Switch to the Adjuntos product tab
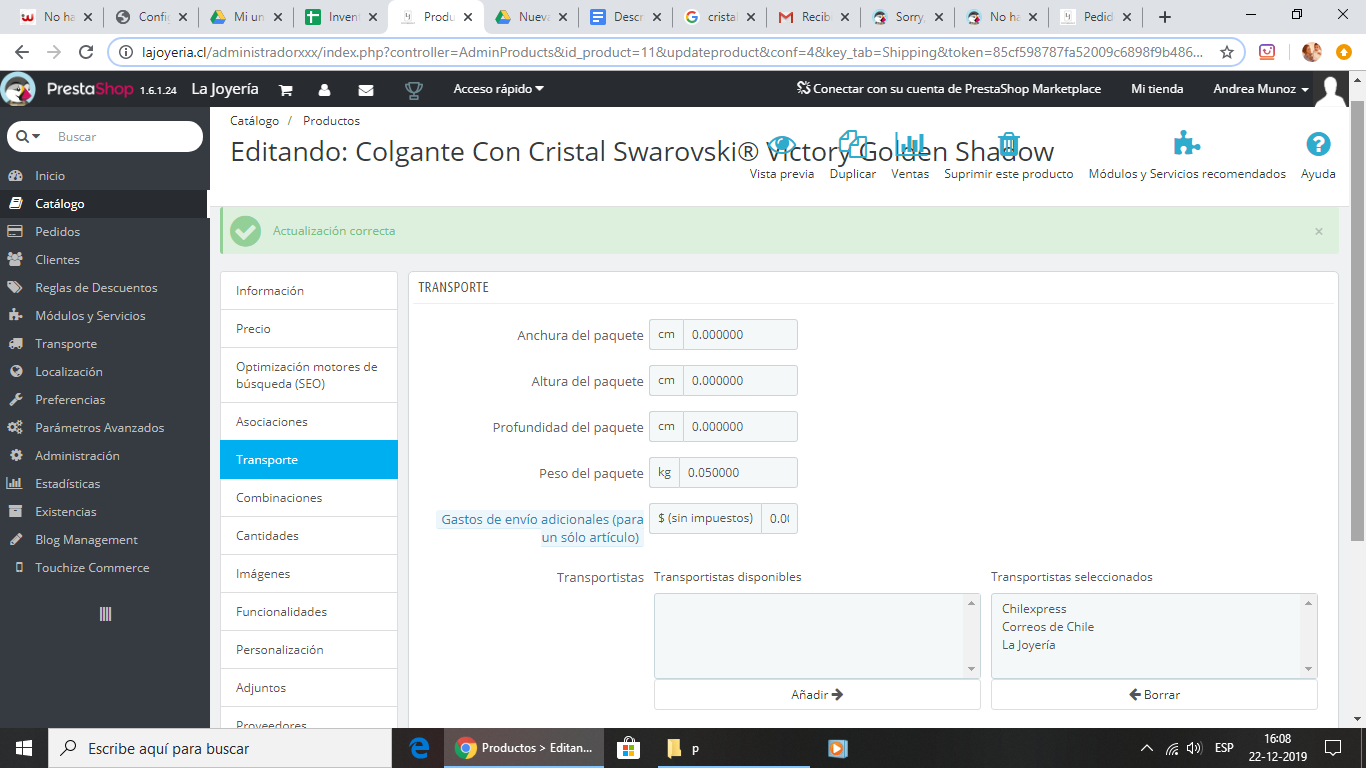The width and height of the screenshot is (1366, 768). pyautogui.click(x=309, y=688)
